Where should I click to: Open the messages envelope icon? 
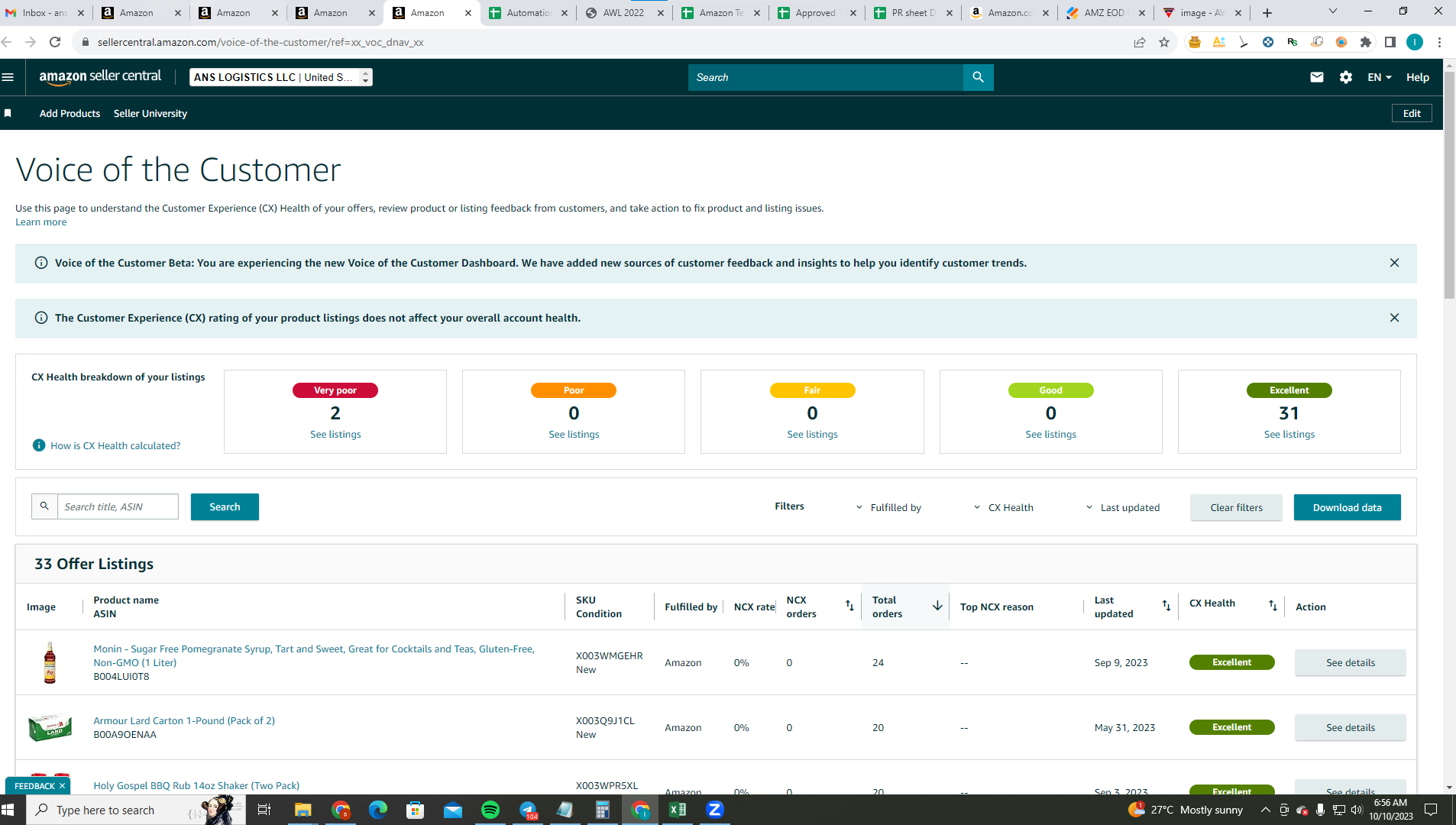[x=1316, y=77]
